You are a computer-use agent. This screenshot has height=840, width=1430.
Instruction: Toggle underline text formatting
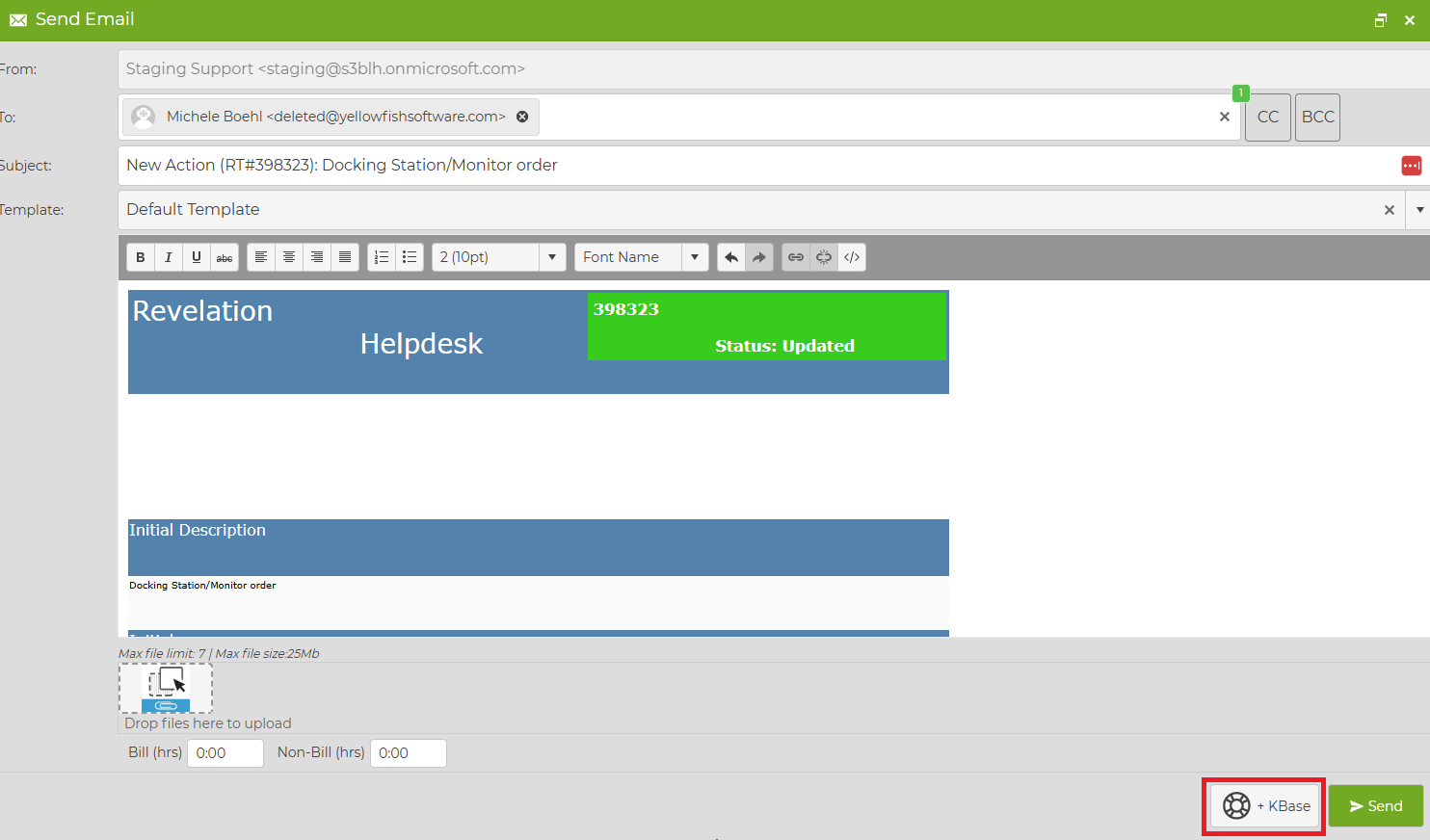click(x=197, y=257)
